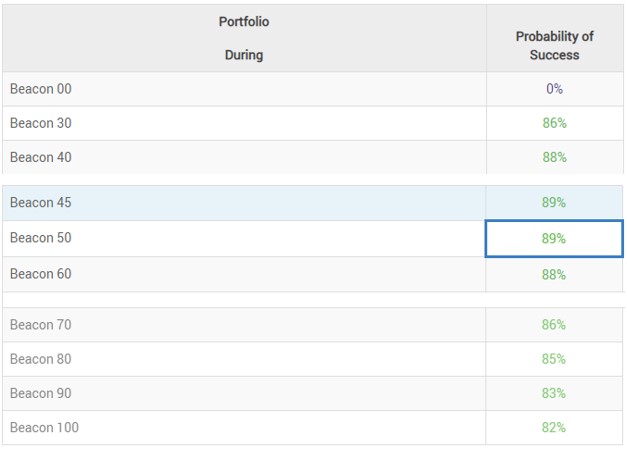Click the Probability of Success header
The width and height of the screenshot is (627, 449).
click(x=555, y=45)
